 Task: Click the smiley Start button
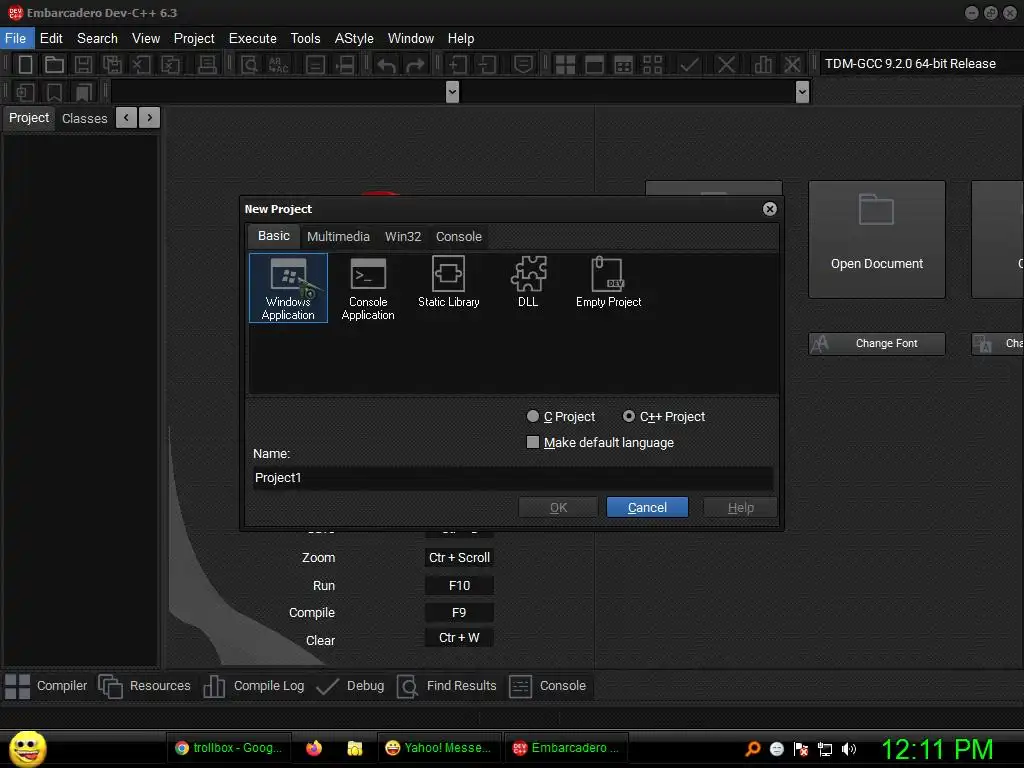tap(27, 748)
